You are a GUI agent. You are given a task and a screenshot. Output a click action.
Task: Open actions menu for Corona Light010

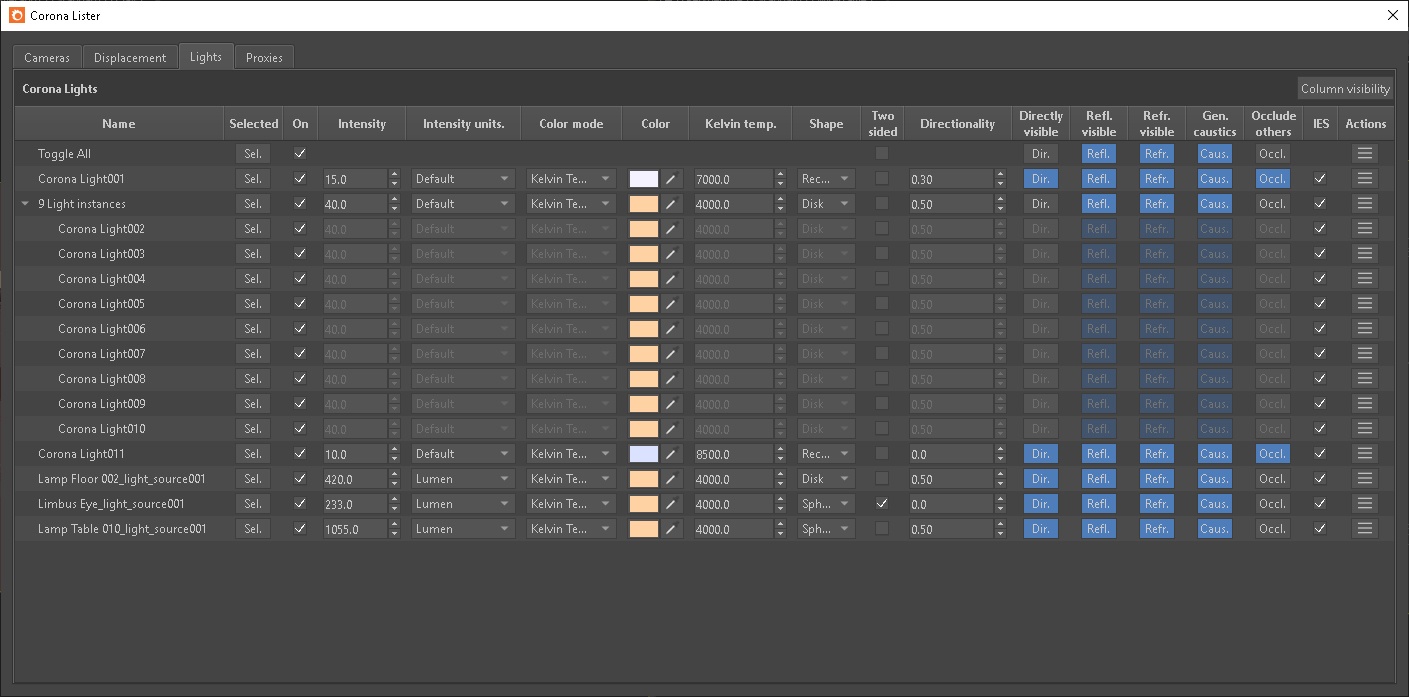click(x=1365, y=429)
